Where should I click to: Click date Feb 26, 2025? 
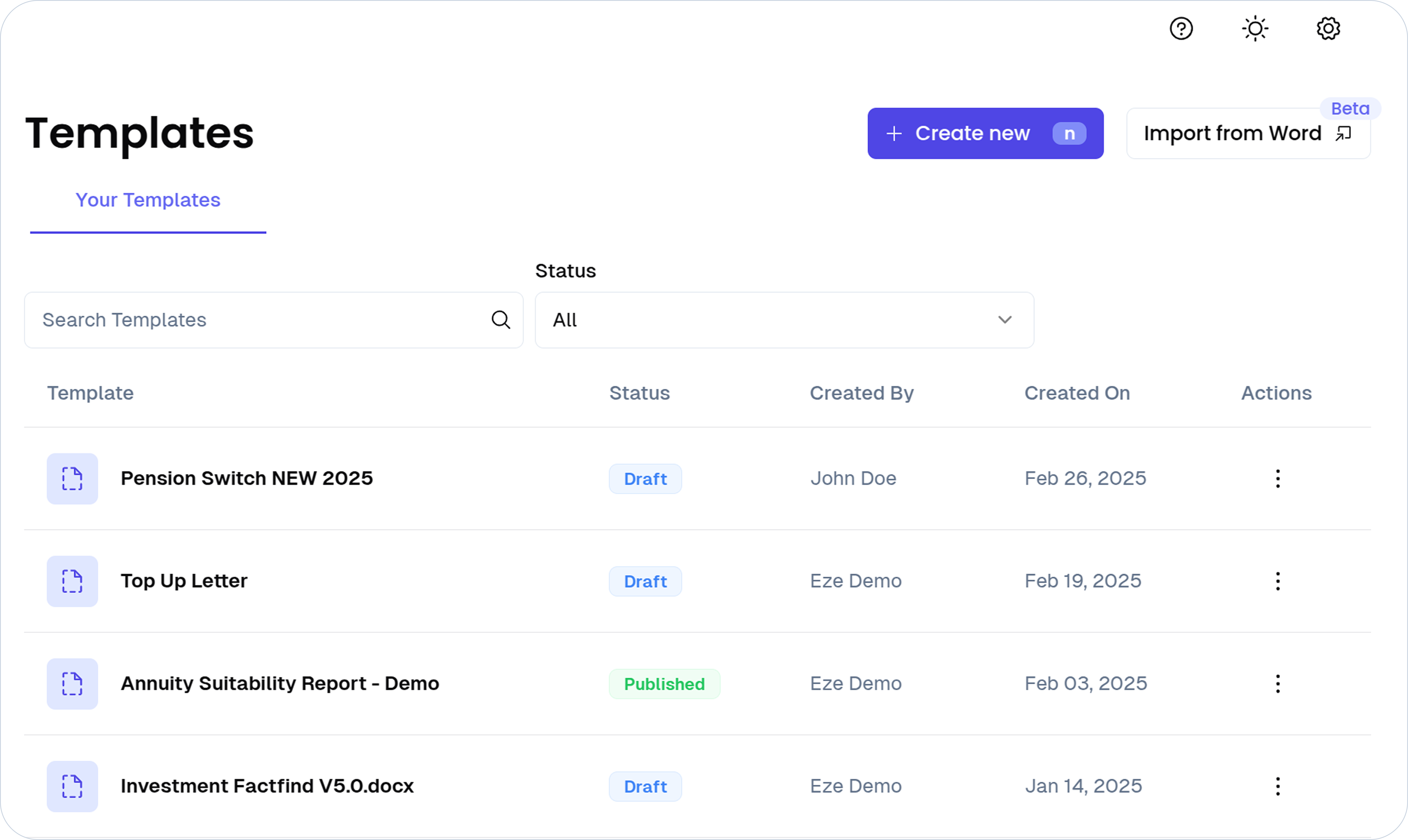pyautogui.click(x=1085, y=479)
